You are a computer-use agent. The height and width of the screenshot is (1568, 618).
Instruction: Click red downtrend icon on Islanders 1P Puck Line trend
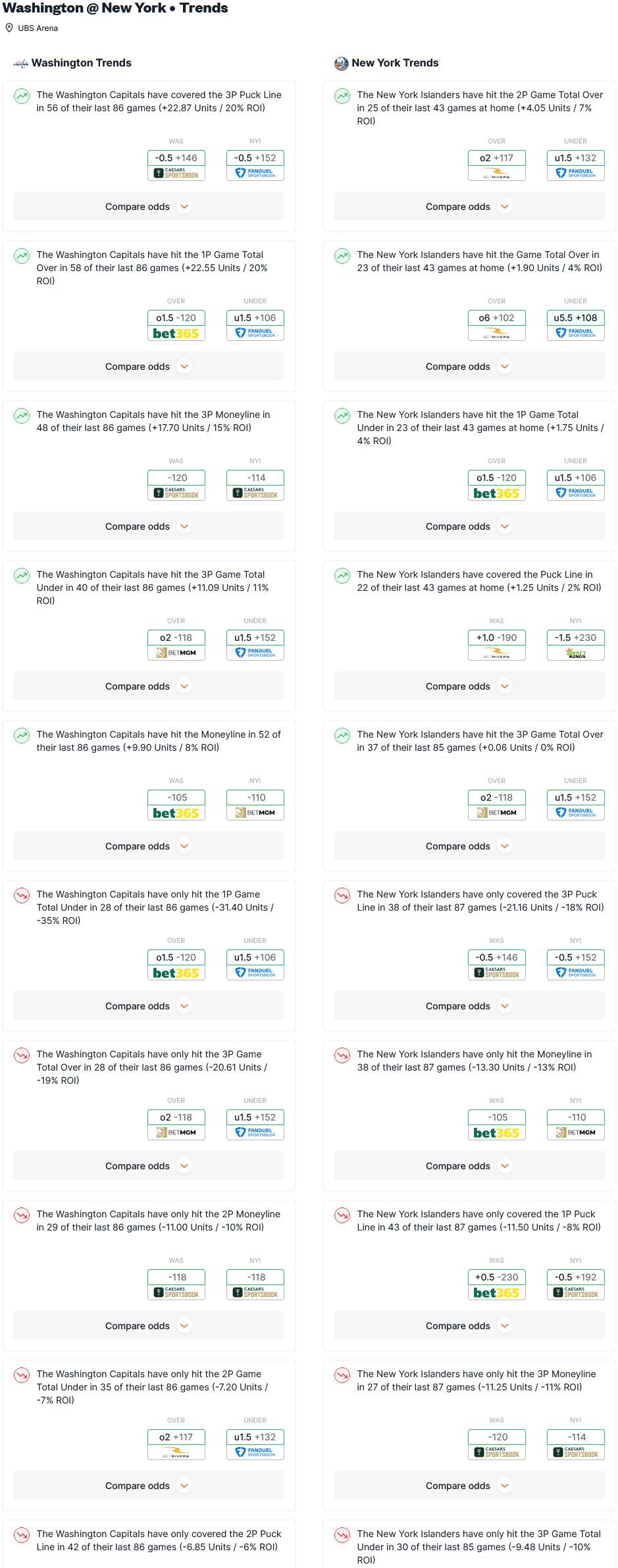point(342,1215)
